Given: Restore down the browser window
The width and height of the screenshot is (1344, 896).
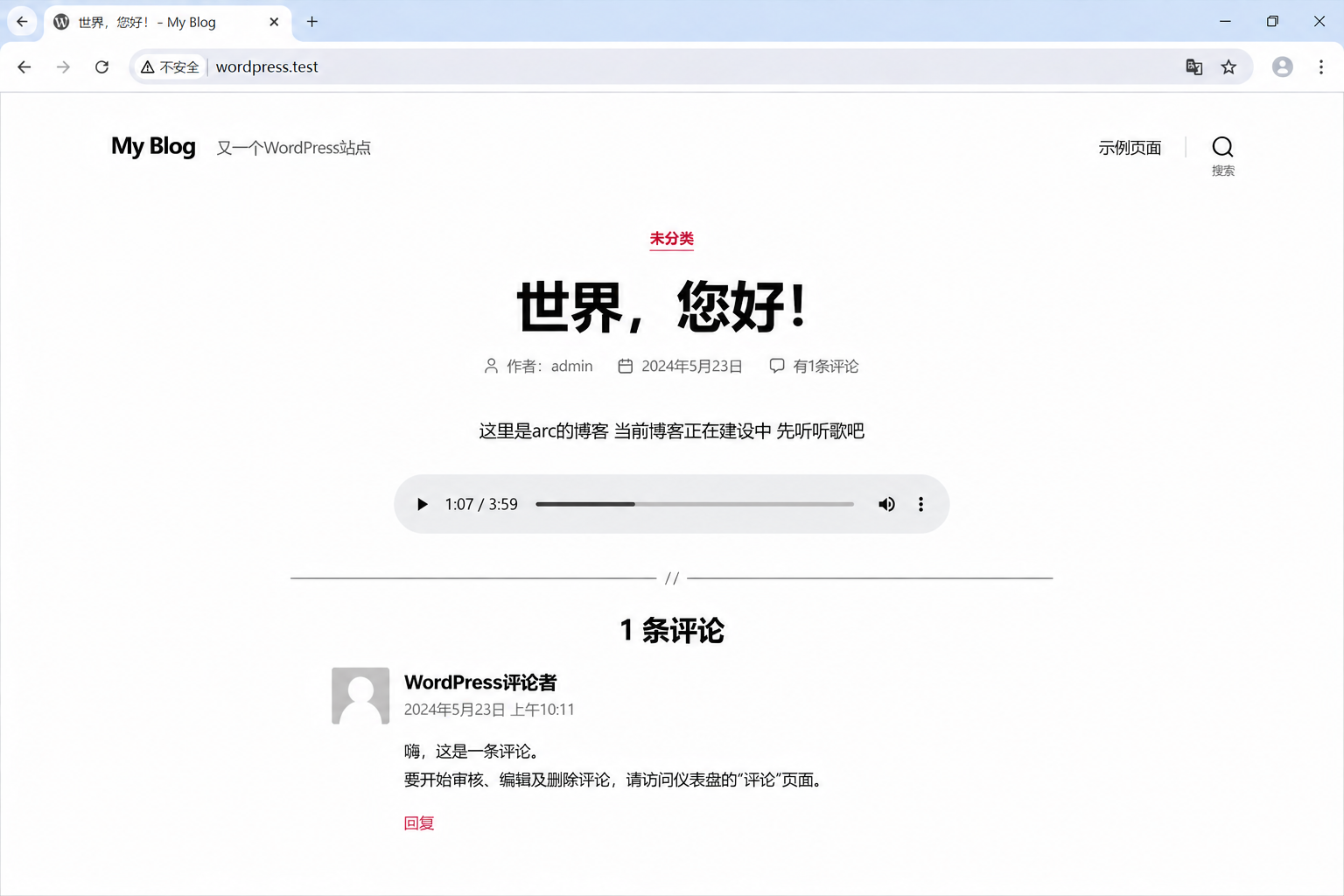Looking at the screenshot, I should [x=1272, y=22].
